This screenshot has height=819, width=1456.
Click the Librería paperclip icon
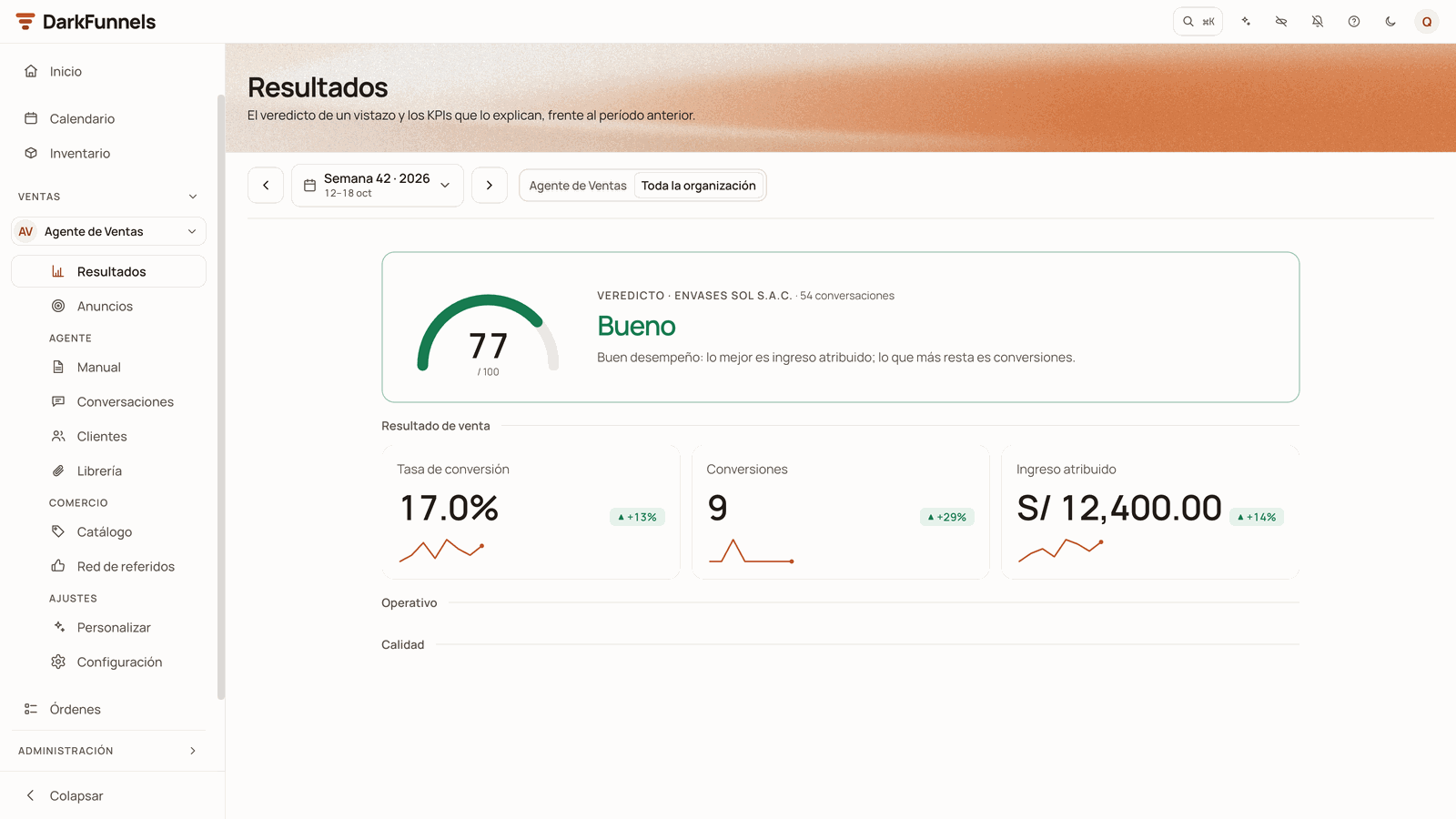[58, 470]
